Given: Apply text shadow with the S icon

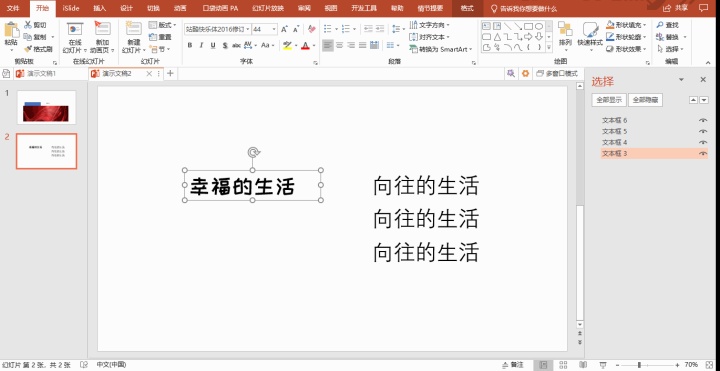Looking at the screenshot, I should (225, 45).
